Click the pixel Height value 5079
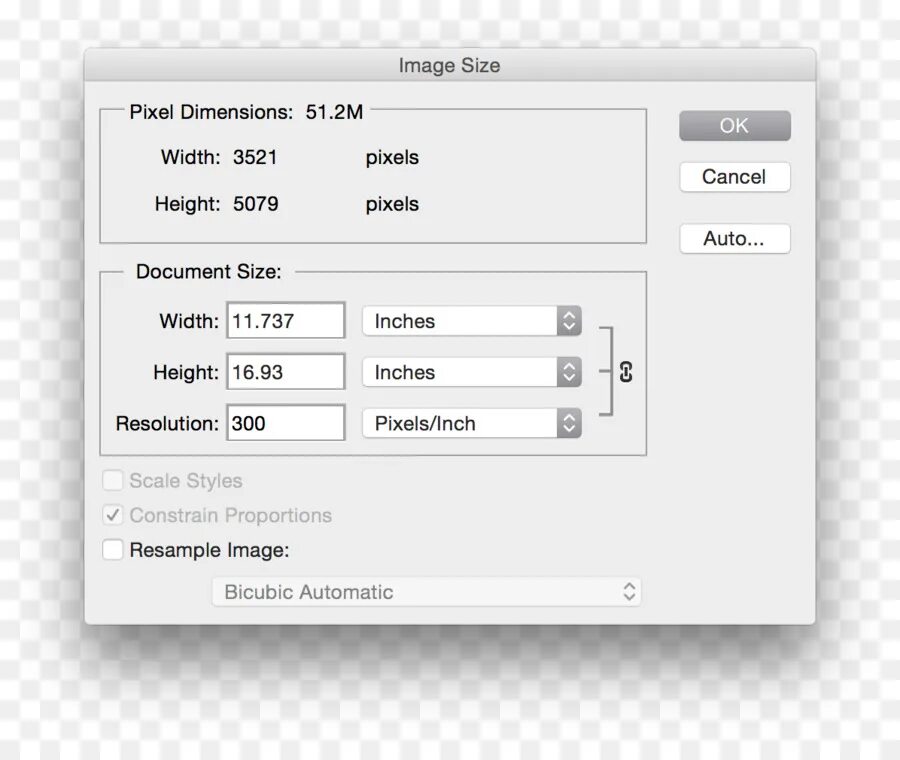Viewport: 900px width, 760px height. click(256, 204)
